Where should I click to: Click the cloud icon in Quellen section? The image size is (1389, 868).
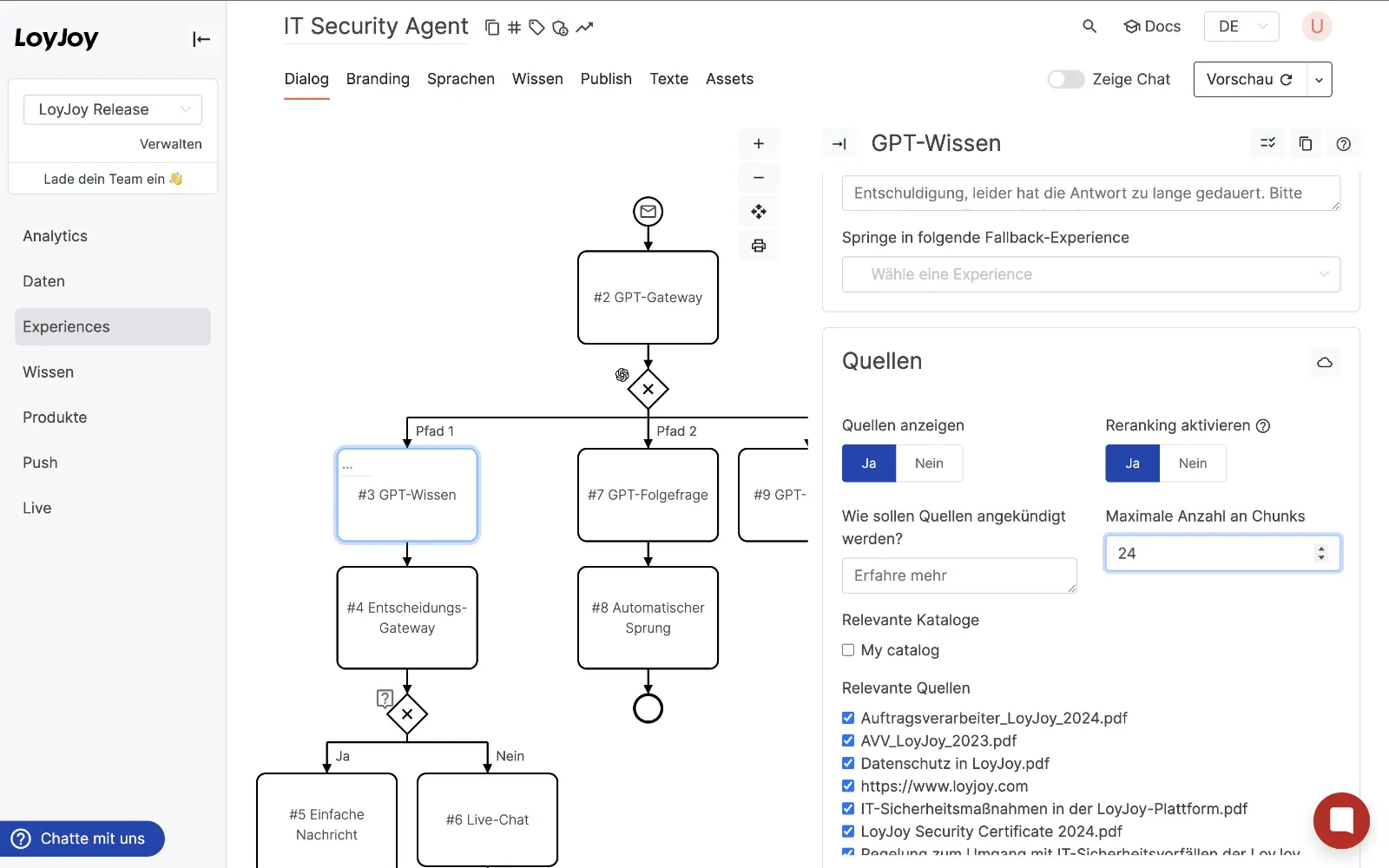click(x=1324, y=362)
